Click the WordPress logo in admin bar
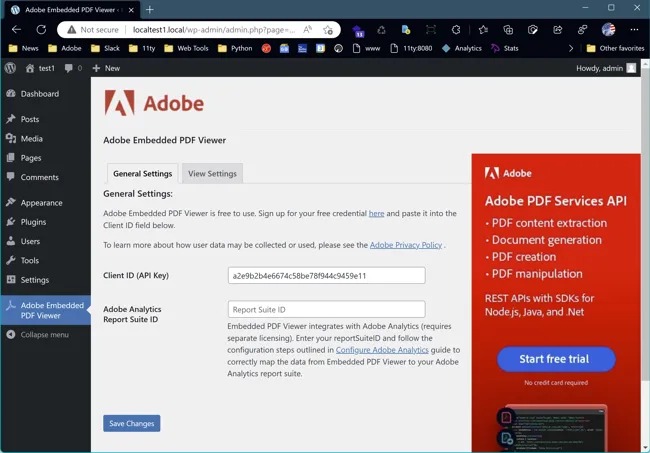650x453 pixels. click(x=10, y=68)
